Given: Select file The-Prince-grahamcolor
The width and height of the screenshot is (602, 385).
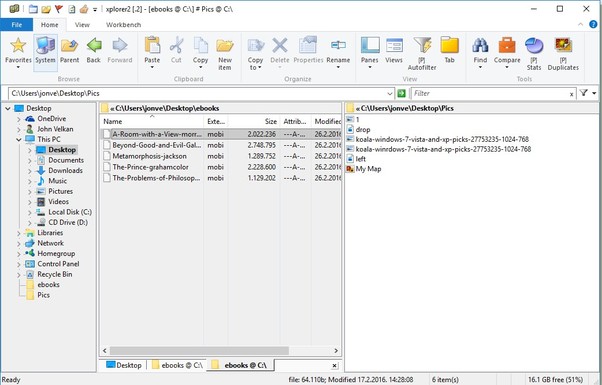Looking at the screenshot, I should [x=150, y=167].
